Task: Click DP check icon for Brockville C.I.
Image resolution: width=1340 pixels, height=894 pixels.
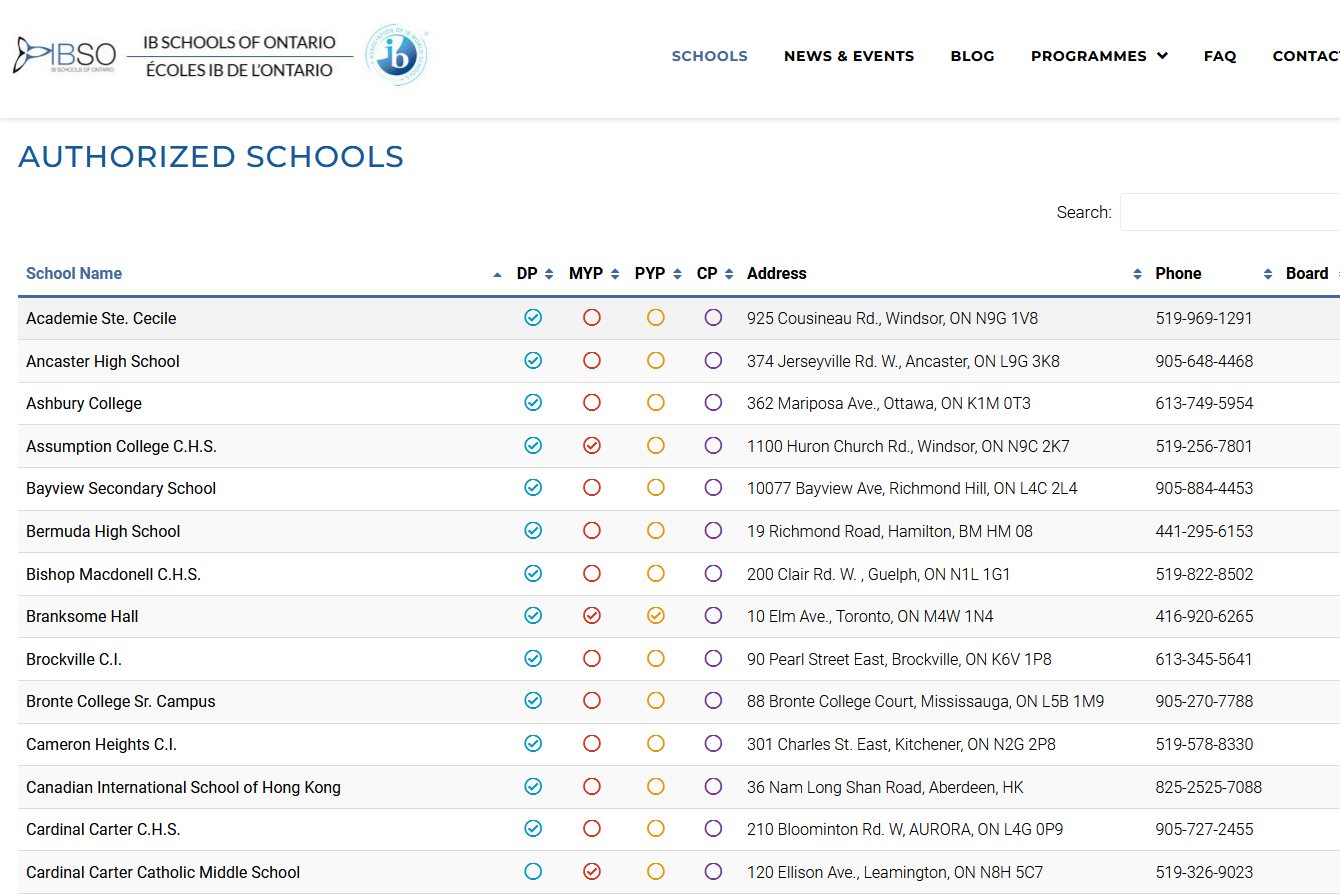Action: click(x=533, y=659)
